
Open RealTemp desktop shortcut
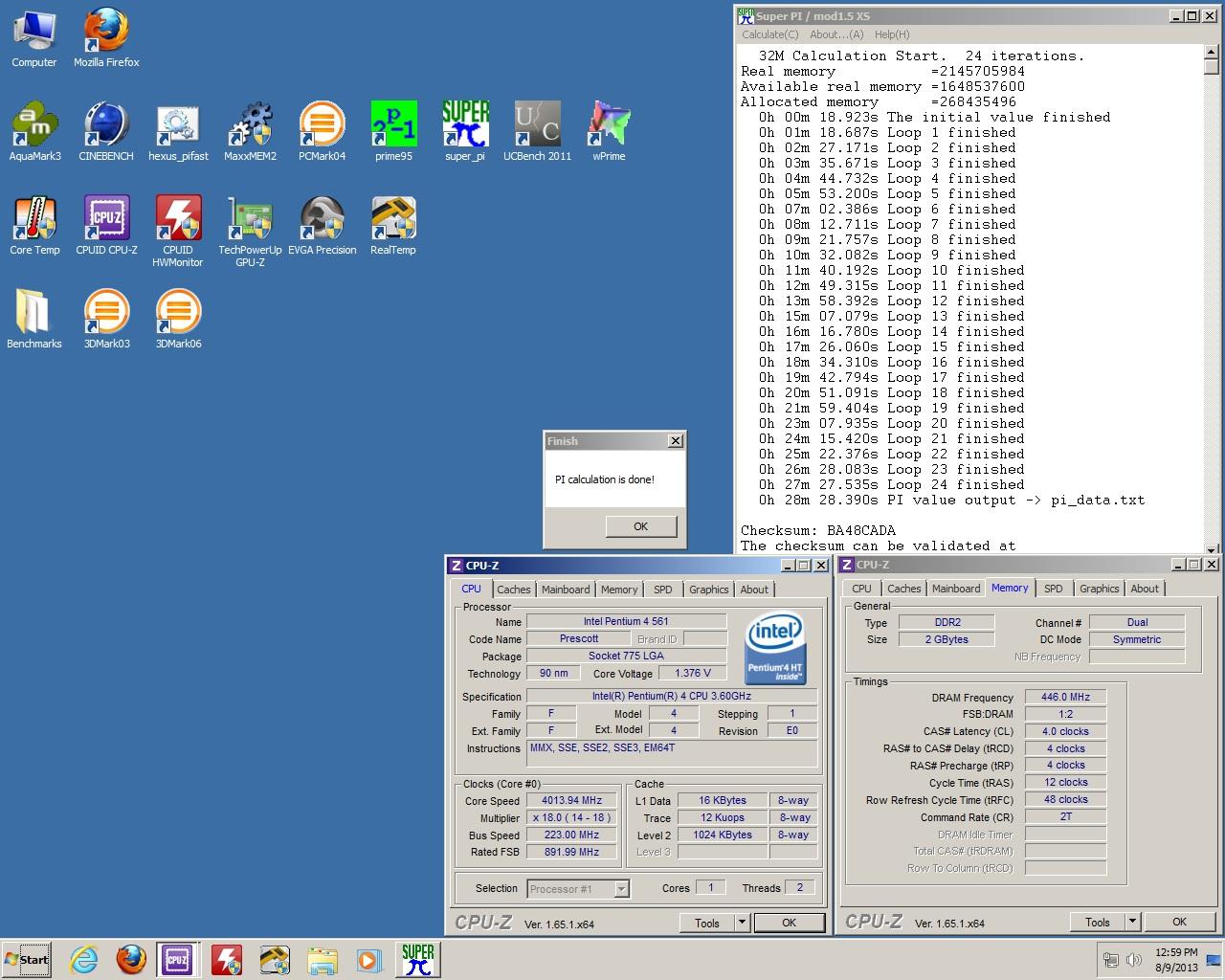coord(393,226)
